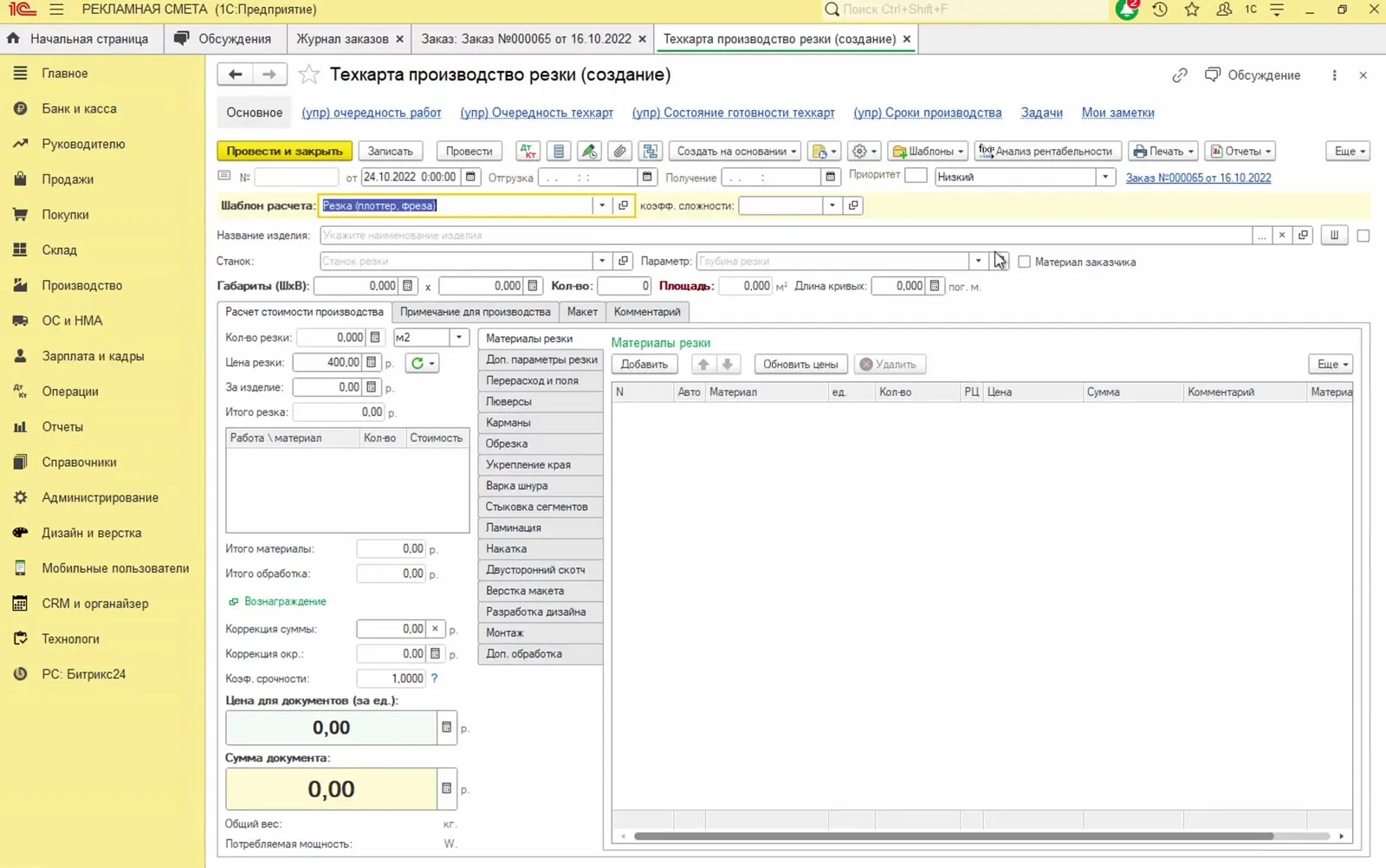Click the Записать button

click(x=390, y=151)
